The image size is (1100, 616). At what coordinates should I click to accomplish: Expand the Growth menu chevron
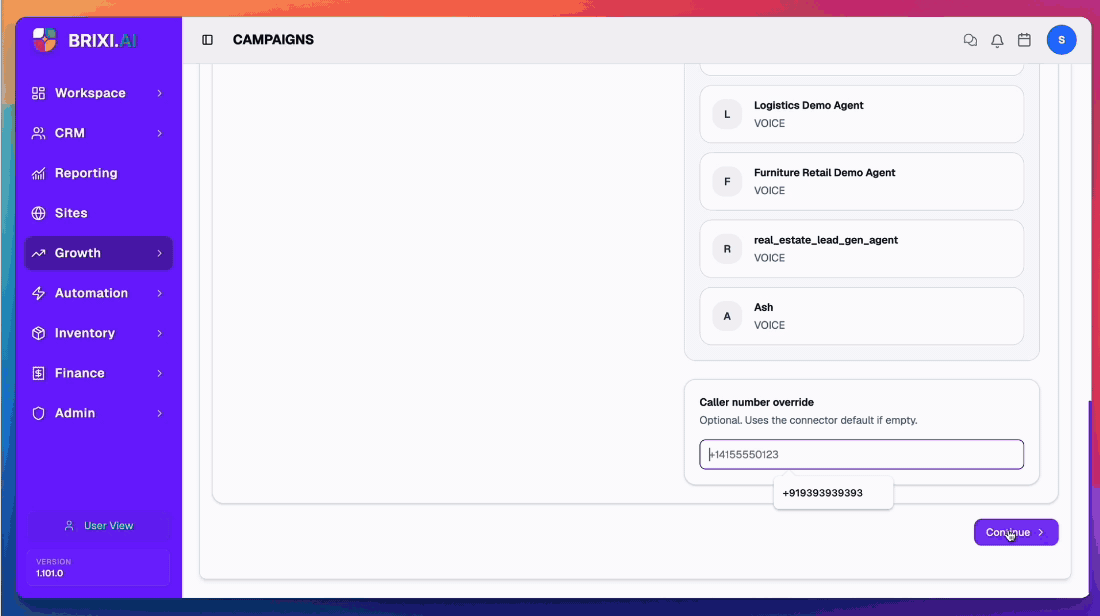tap(160, 253)
